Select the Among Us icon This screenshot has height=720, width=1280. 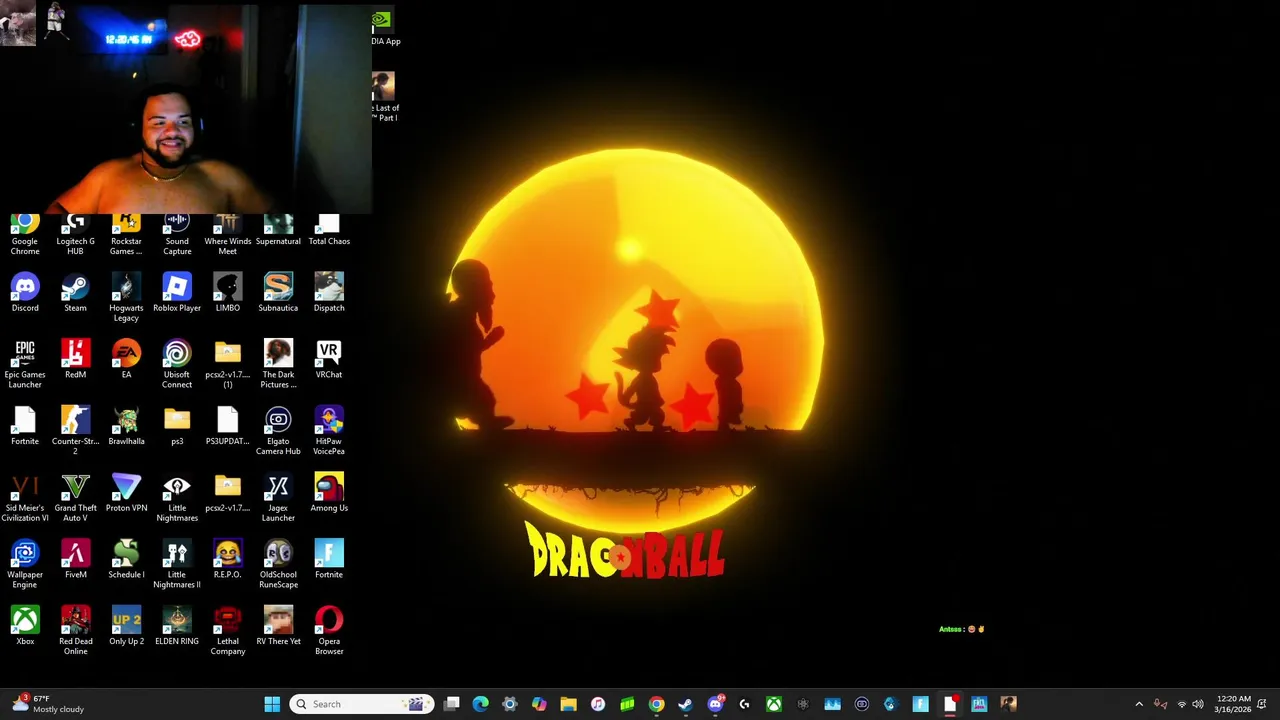[x=329, y=494]
